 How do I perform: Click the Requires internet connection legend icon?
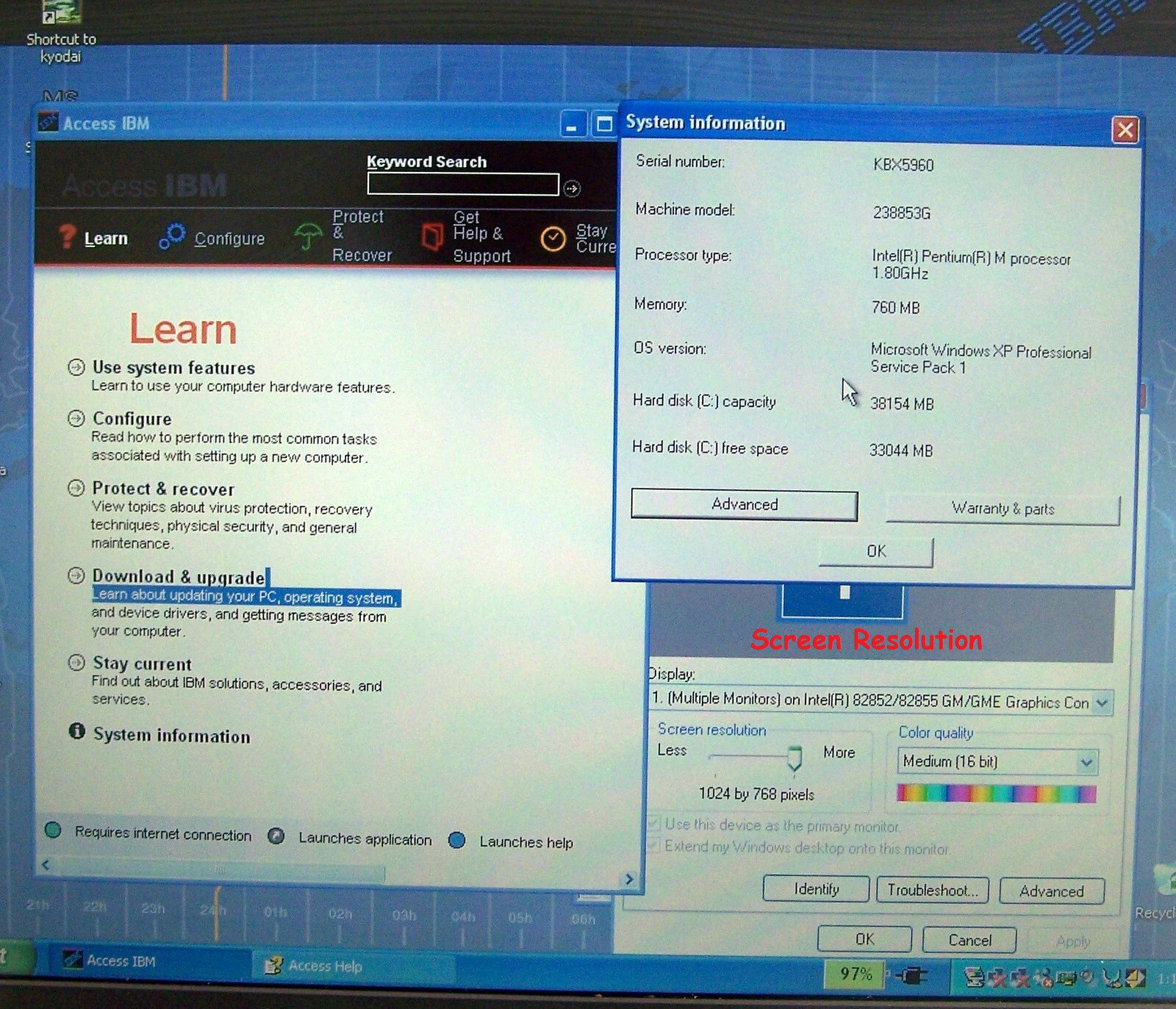(53, 830)
